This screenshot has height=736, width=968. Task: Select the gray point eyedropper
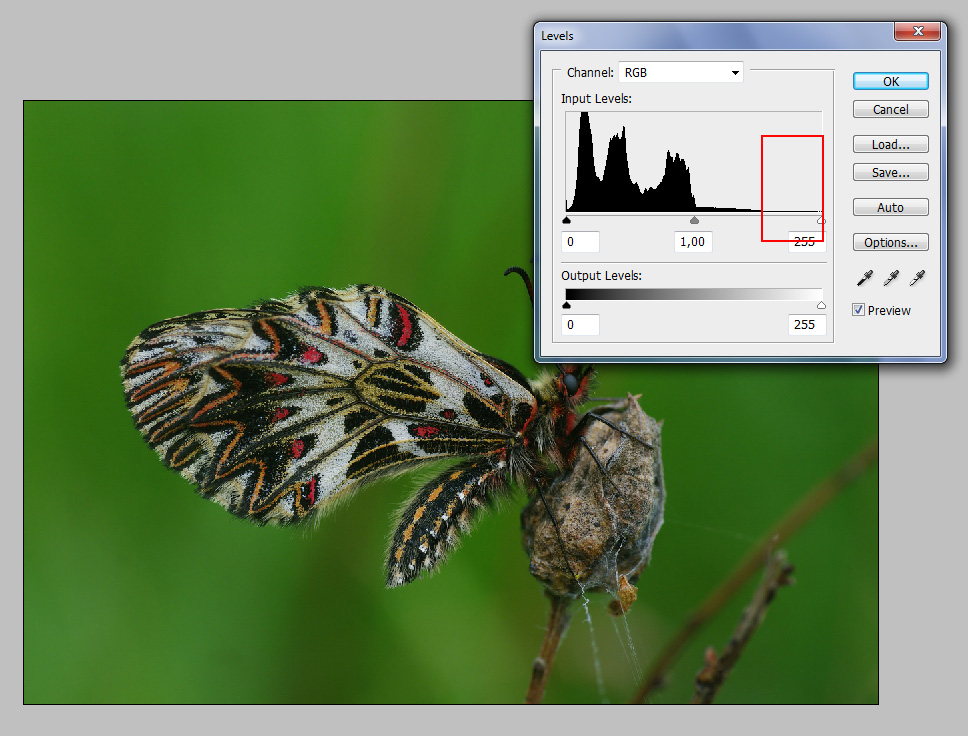(x=891, y=277)
